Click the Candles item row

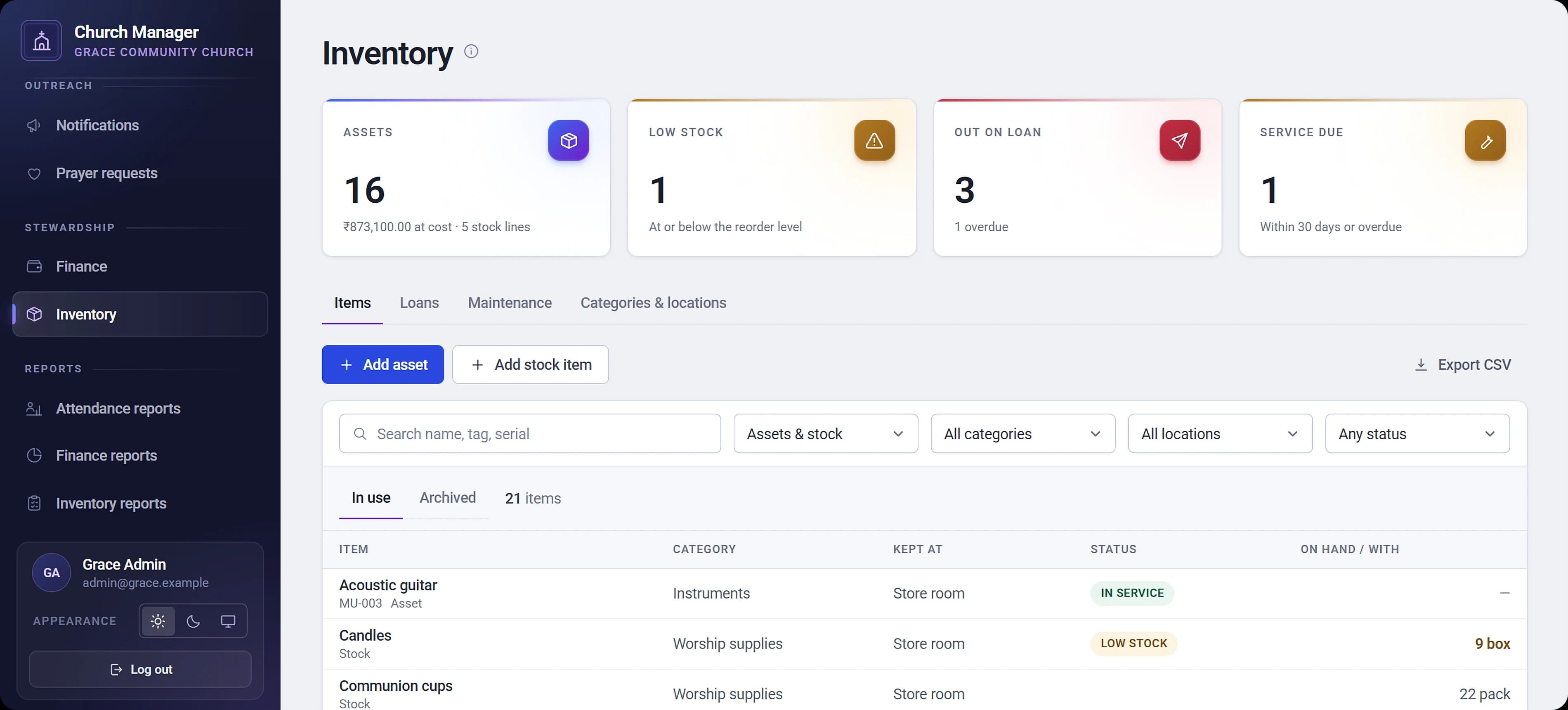coord(924,644)
